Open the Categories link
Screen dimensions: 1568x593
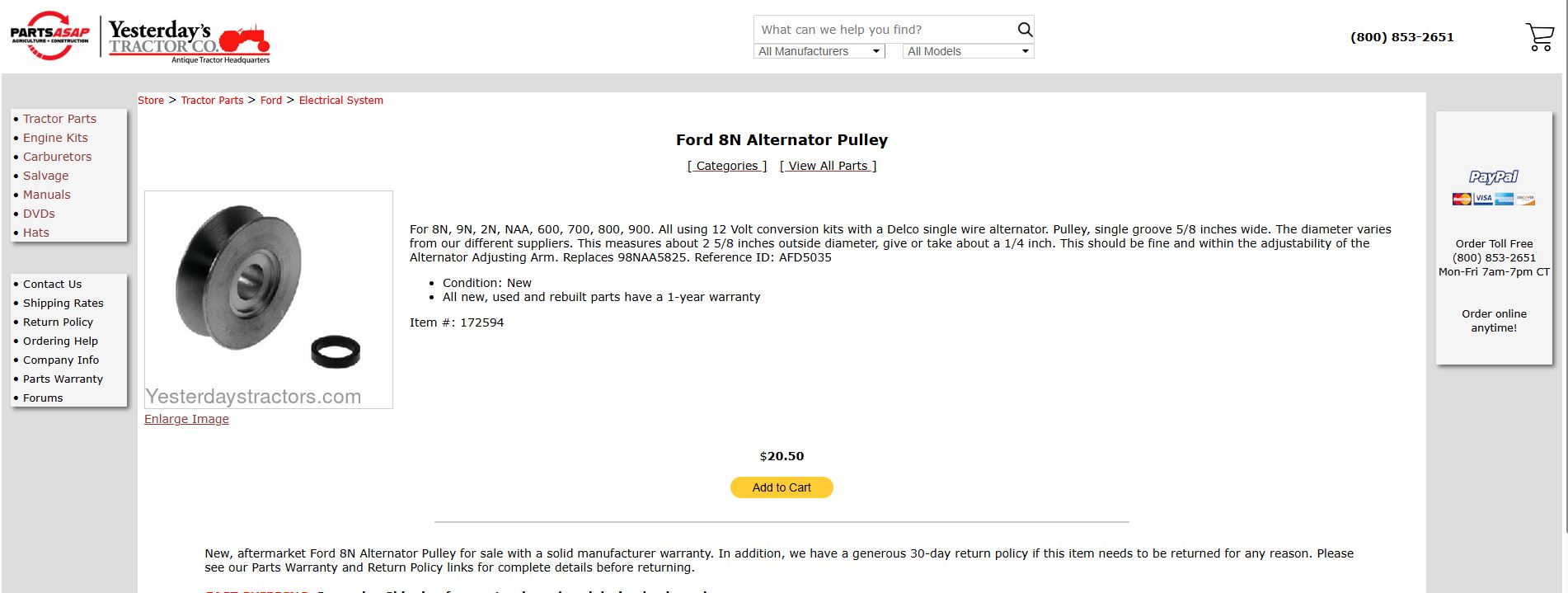click(727, 166)
